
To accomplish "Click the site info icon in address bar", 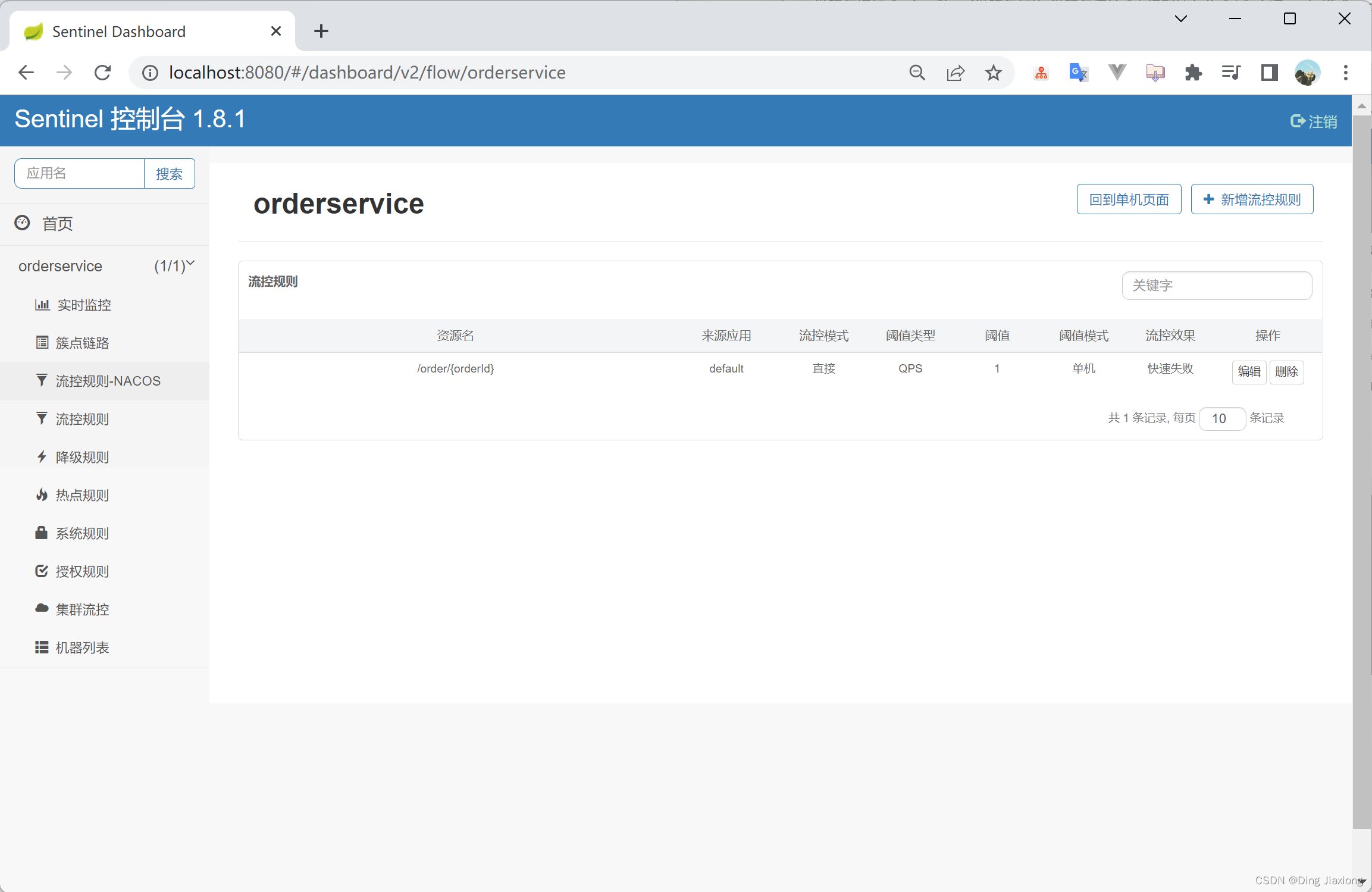I will coord(150,73).
